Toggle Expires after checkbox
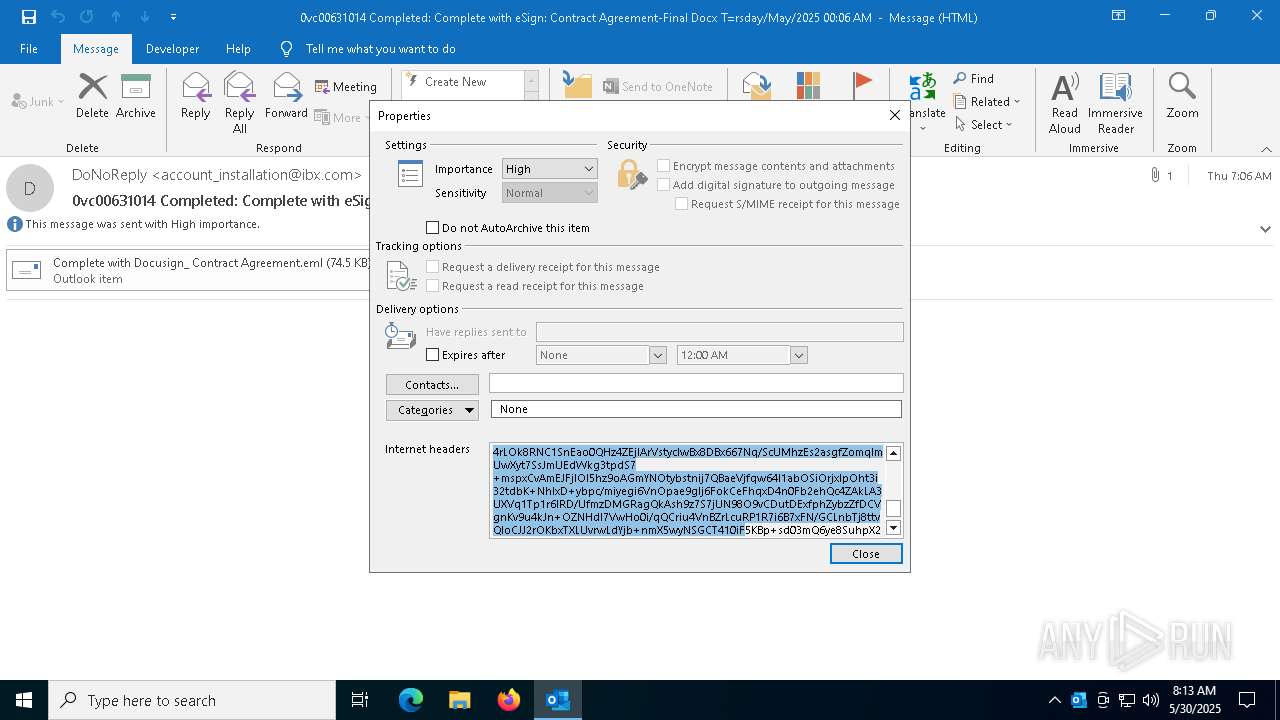The width and height of the screenshot is (1280, 720). 433,355
